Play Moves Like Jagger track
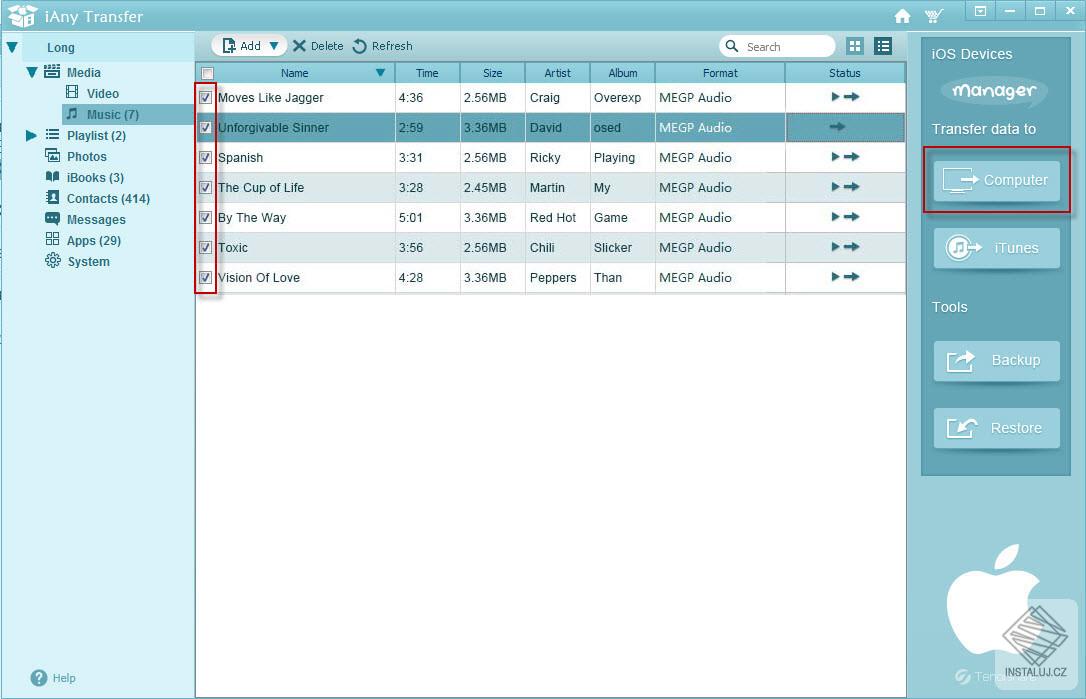This screenshot has width=1086, height=699. coord(835,97)
